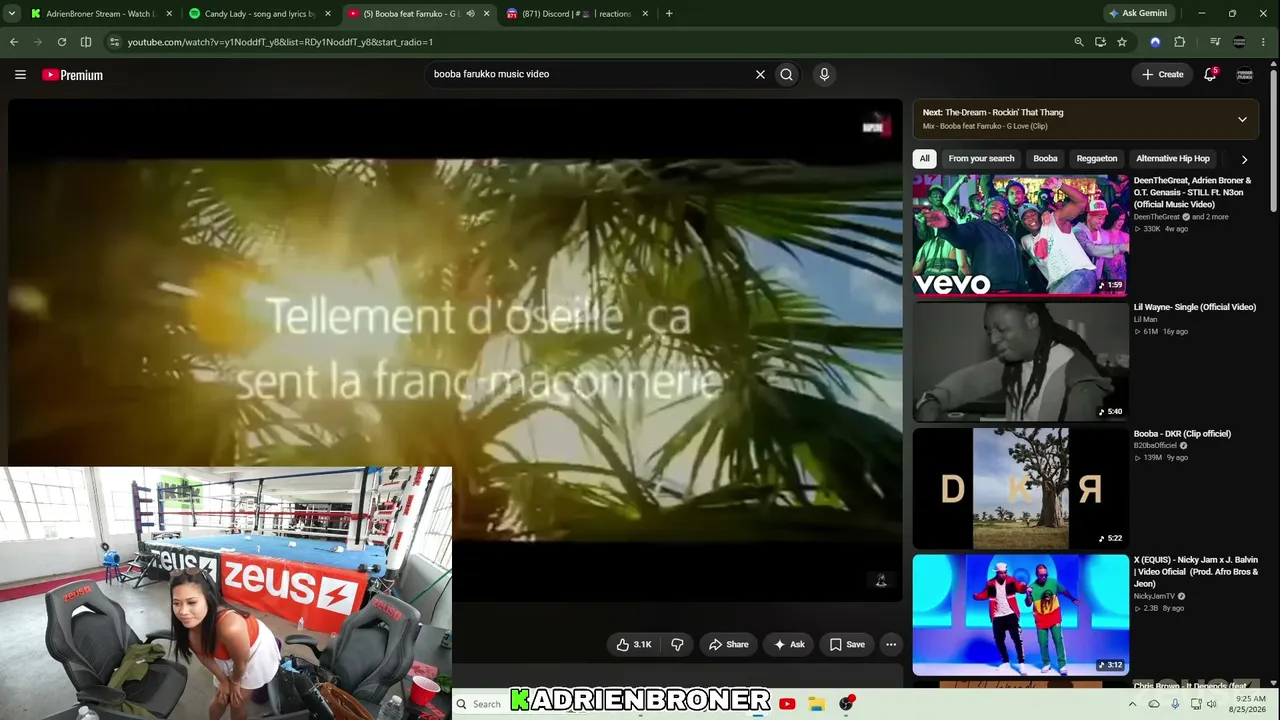Dislike the video with thumbs down
1280x720 pixels.
coord(677,645)
